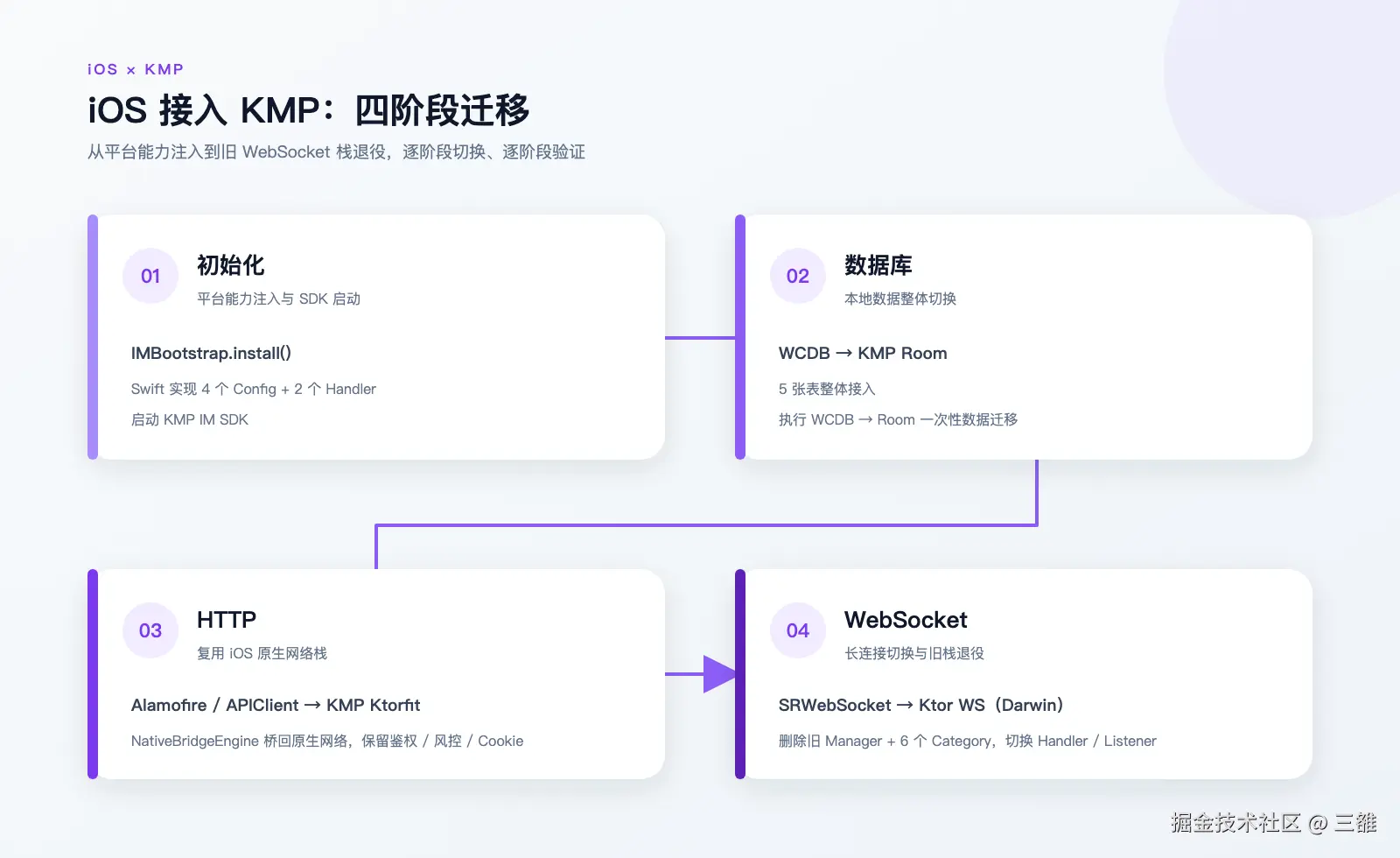
Task: Click '删除旧 Manager + 6 个 Category' line
Action: click(968, 741)
